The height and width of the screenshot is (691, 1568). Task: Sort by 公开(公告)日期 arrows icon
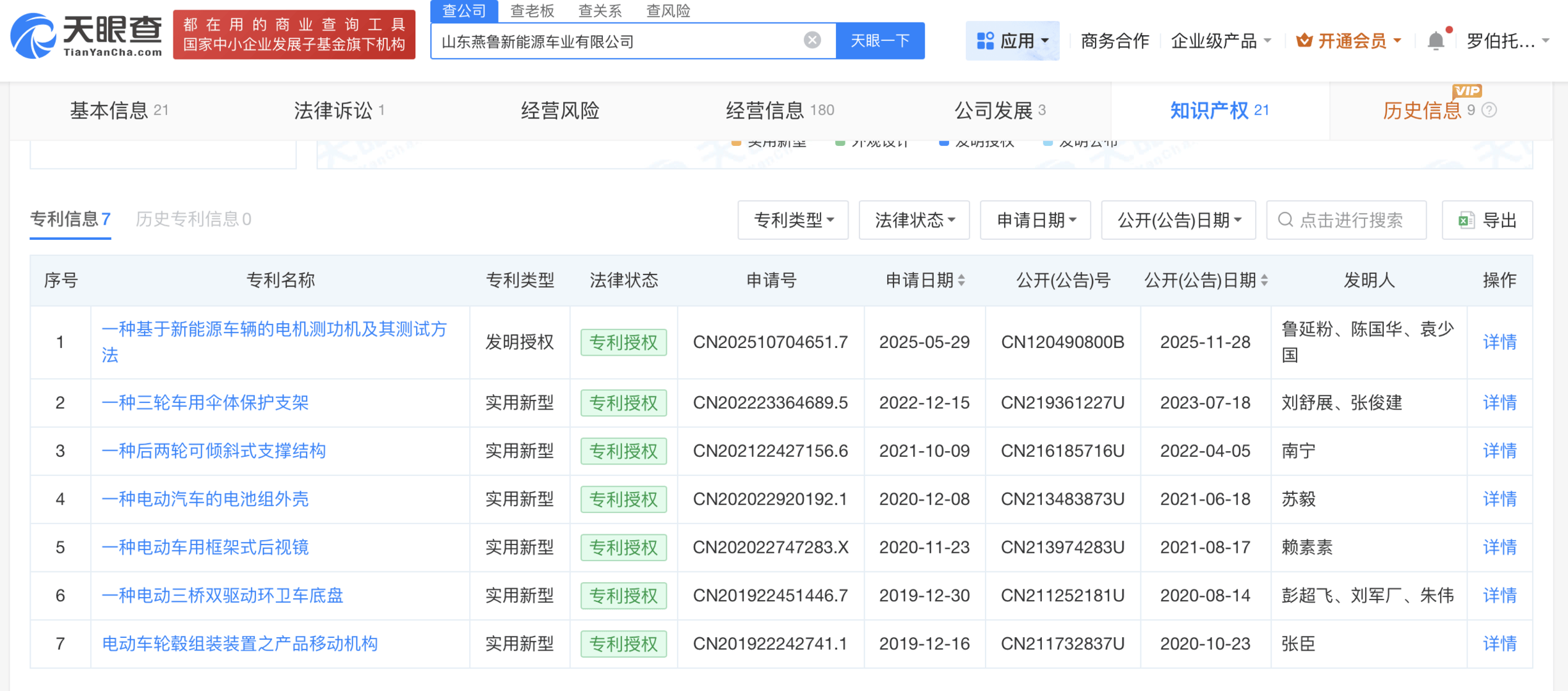[1264, 280]
